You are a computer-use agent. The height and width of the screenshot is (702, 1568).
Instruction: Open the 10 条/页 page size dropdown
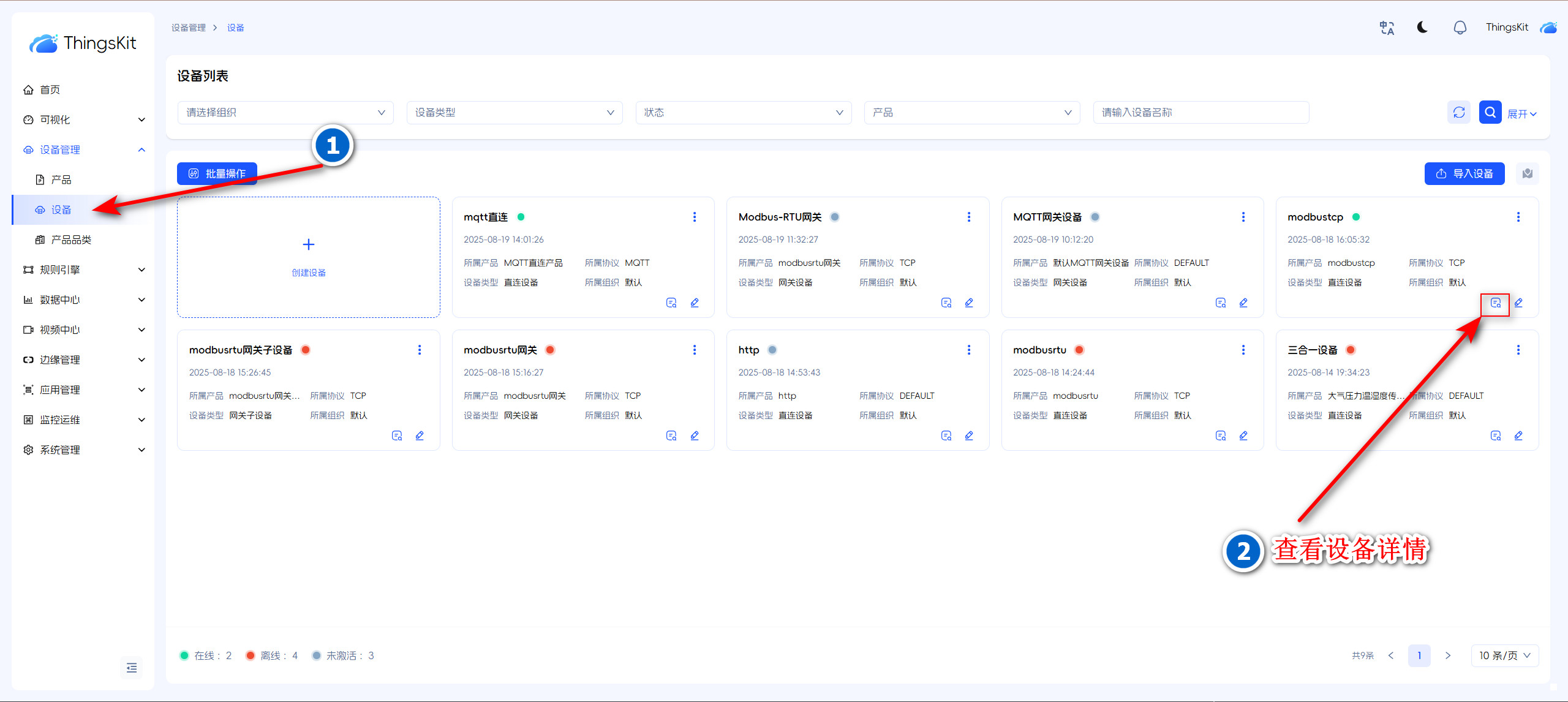click(1504, 655)
